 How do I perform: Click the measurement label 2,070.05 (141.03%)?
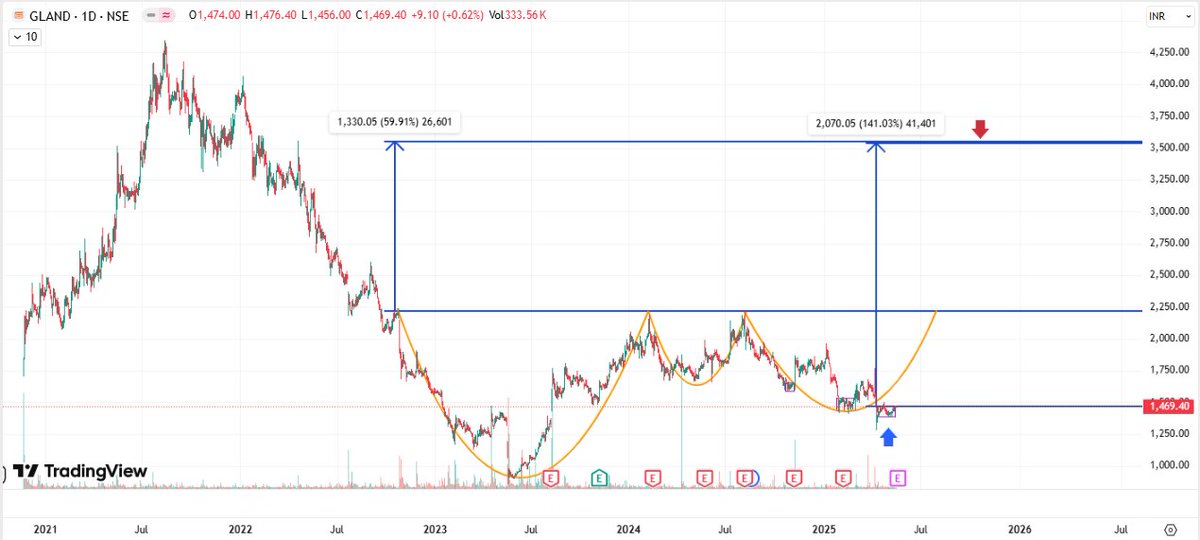pos(877,124)
